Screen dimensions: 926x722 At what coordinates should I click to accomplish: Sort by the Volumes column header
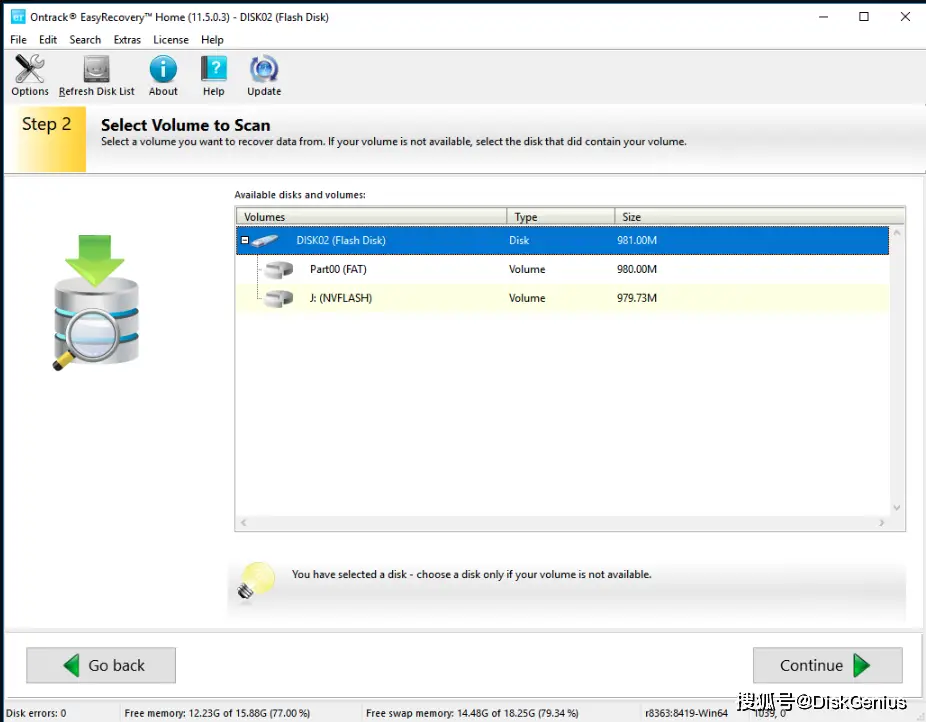[x=371, y=217]
